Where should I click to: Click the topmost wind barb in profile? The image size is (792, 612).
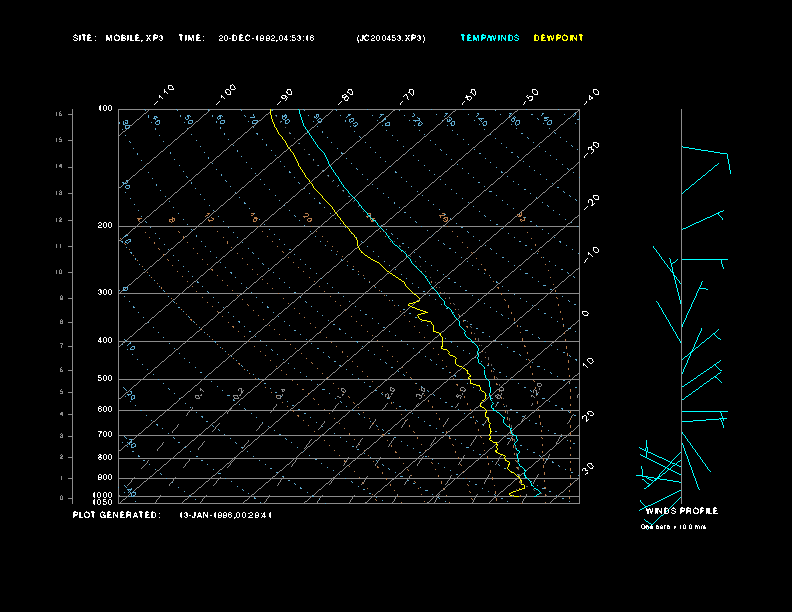pos(706,154)
